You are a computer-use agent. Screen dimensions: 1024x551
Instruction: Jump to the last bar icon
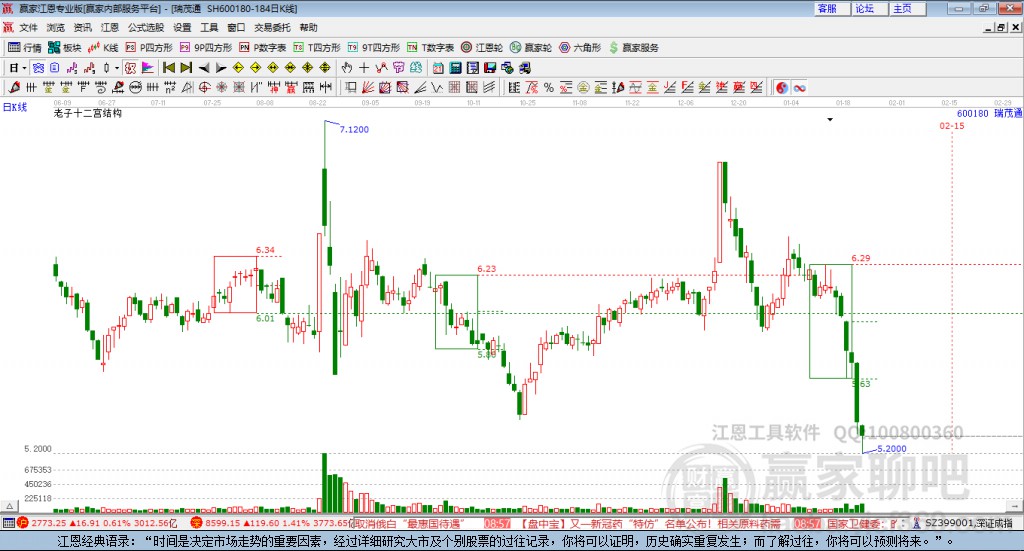(186, 68)
